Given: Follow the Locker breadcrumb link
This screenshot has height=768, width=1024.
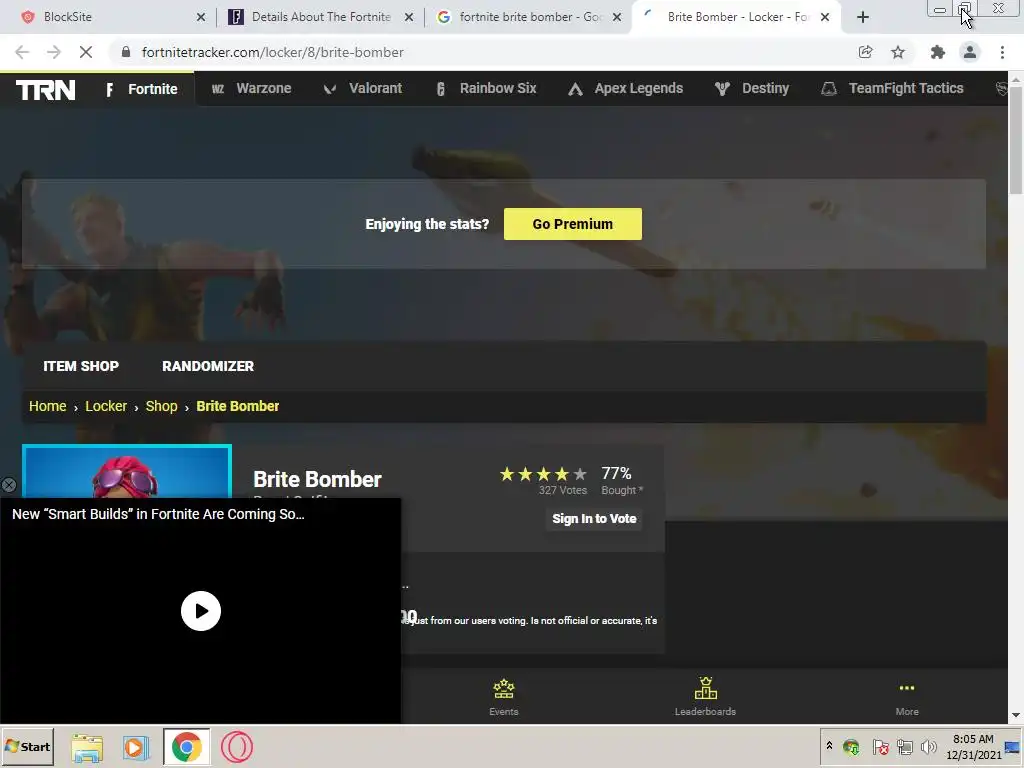Looking at the screenshot, I should point(106,406).
